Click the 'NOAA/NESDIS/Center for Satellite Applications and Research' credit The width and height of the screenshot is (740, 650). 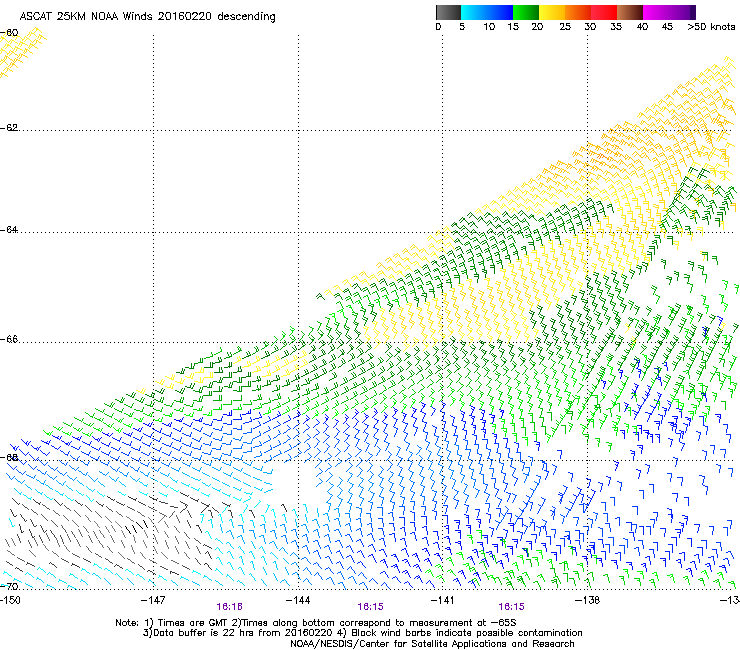click(432, 644)
